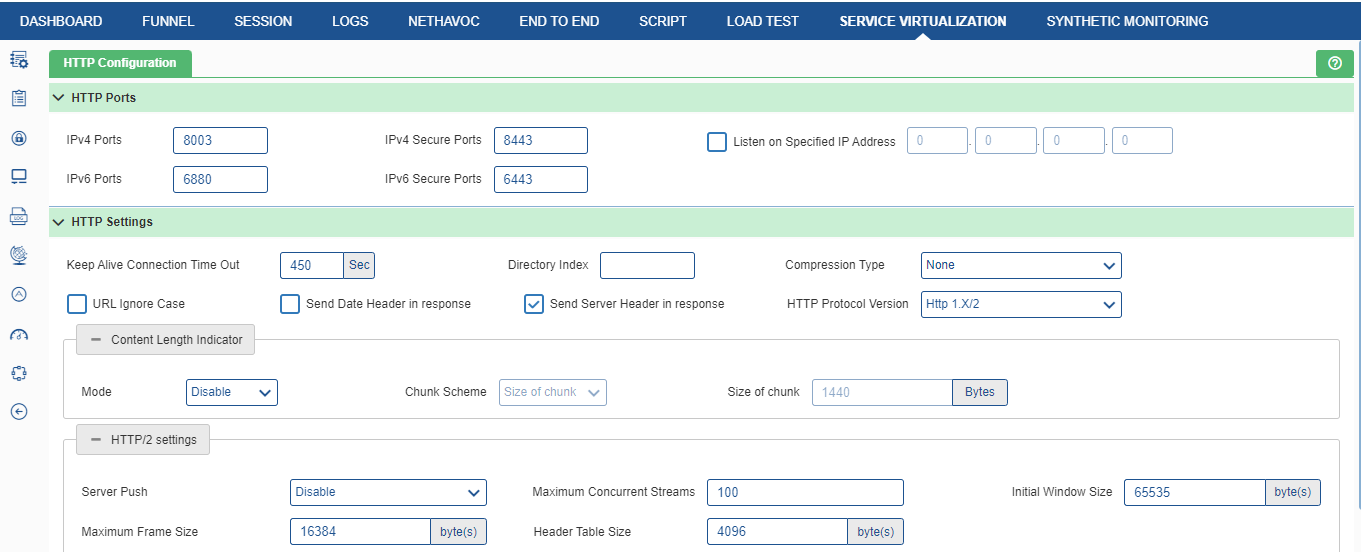Click the globe icon in sidebar
Screen dimensions: 1361x552
18,255
